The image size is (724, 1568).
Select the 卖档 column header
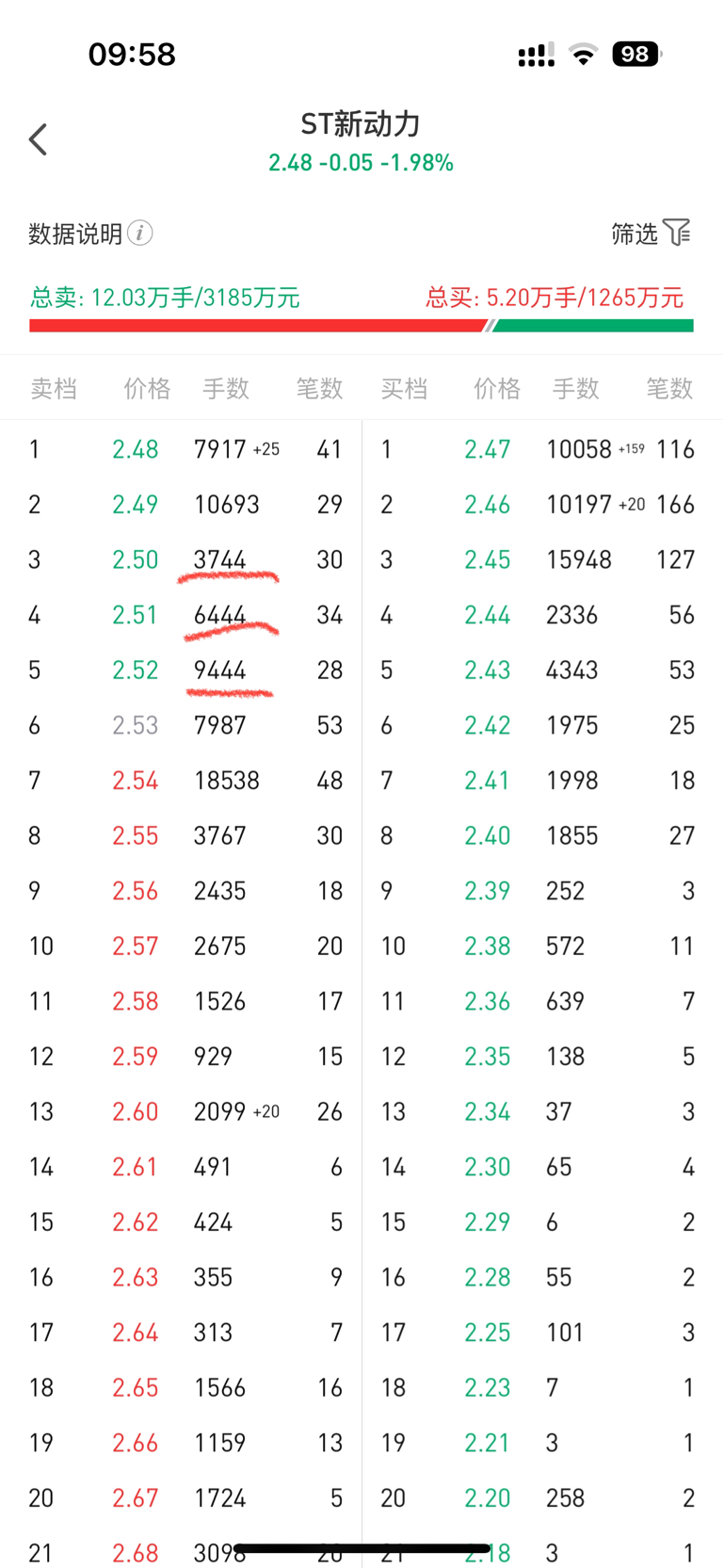pos(54,388)
